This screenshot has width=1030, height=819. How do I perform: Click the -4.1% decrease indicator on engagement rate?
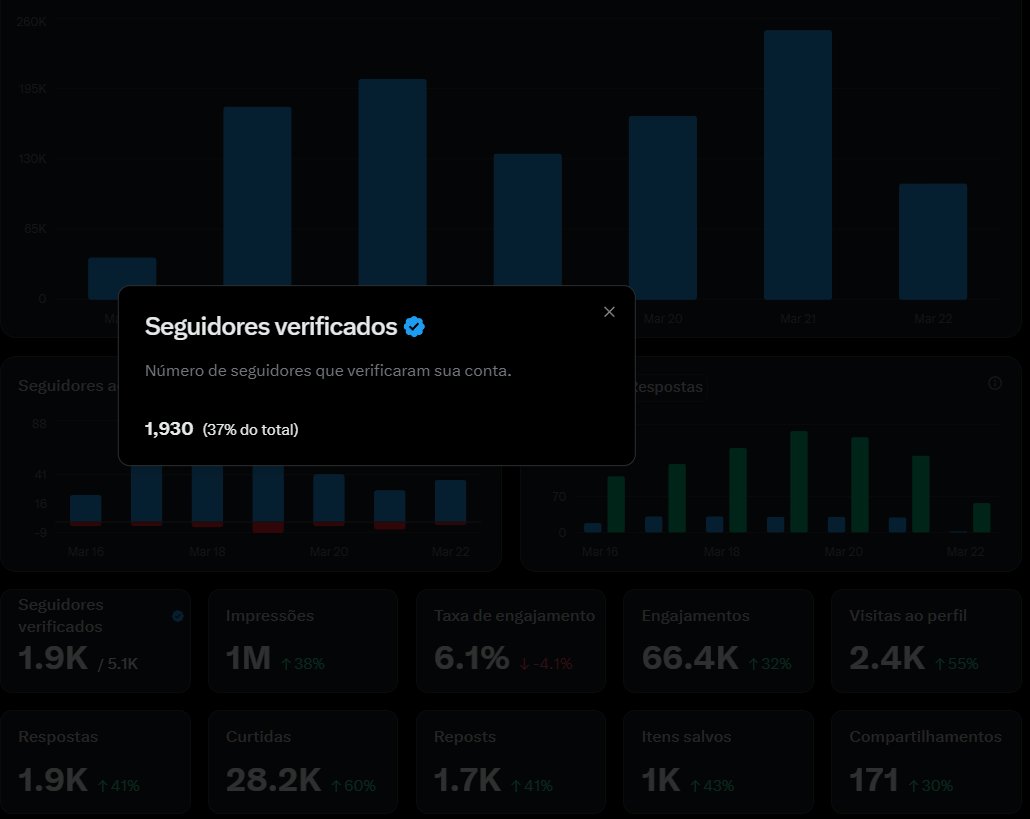pos(546,664)
